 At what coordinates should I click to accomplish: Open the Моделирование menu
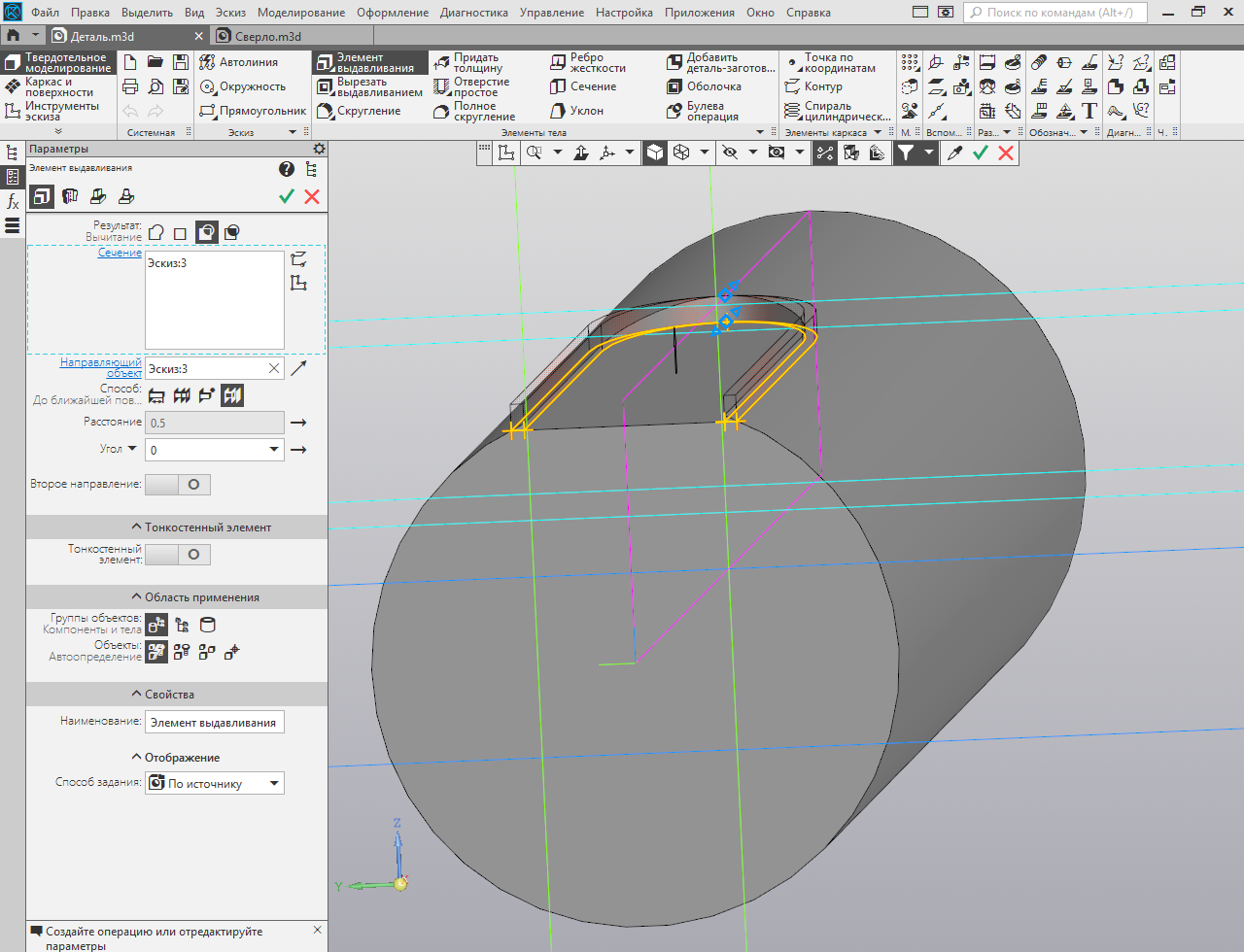pos(300,13)
